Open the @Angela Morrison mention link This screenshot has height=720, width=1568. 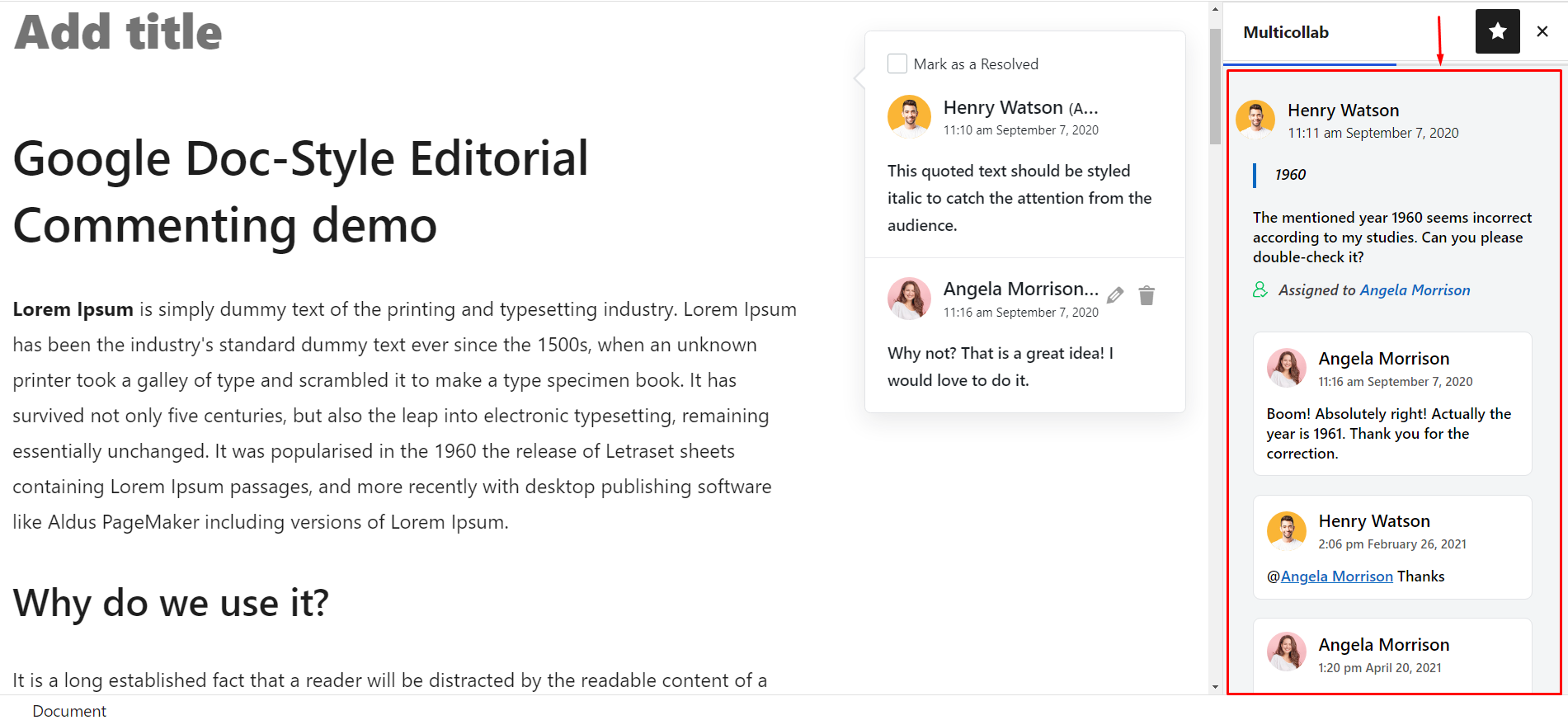pyautogui.click(x=1336, y=576)
